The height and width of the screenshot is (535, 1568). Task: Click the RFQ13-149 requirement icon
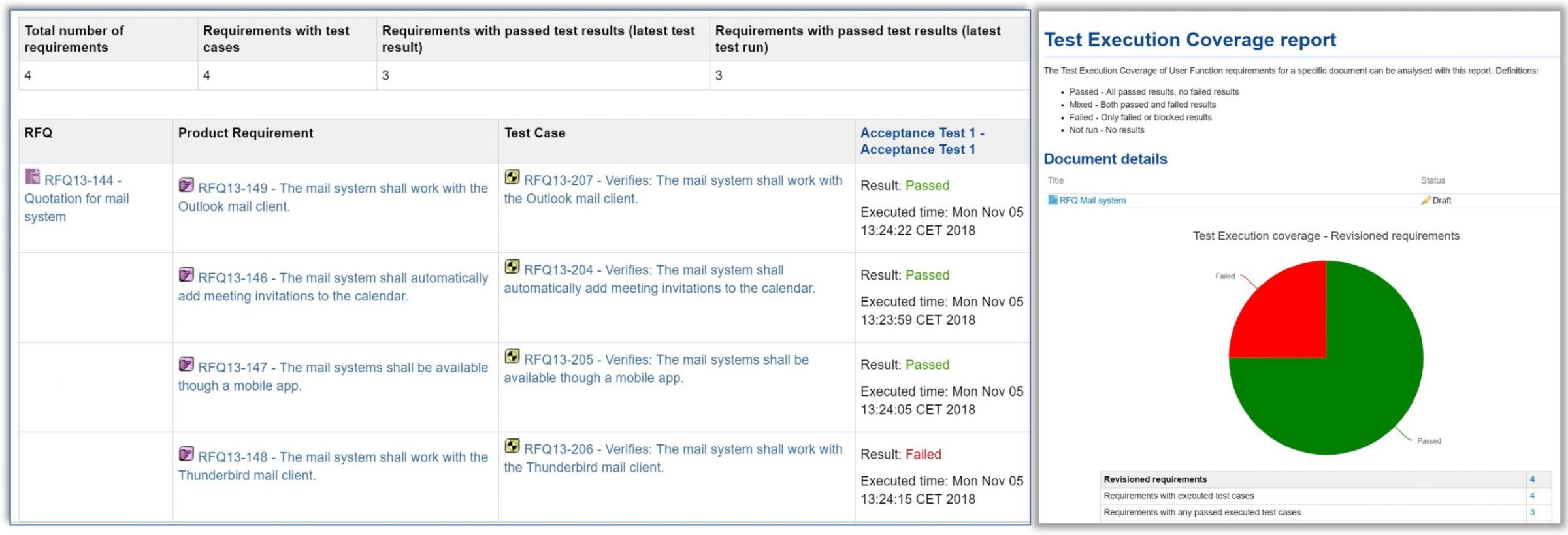click(x=186, y=185)
